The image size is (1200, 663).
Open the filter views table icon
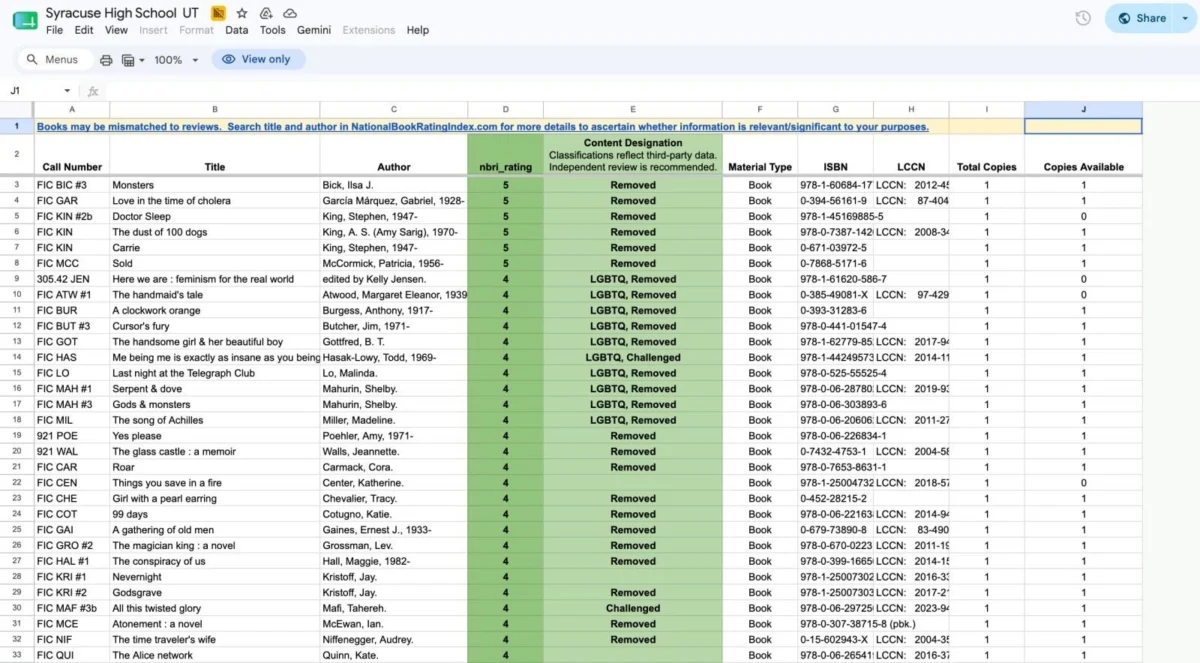pyautogui.click(x=128, y=60)
